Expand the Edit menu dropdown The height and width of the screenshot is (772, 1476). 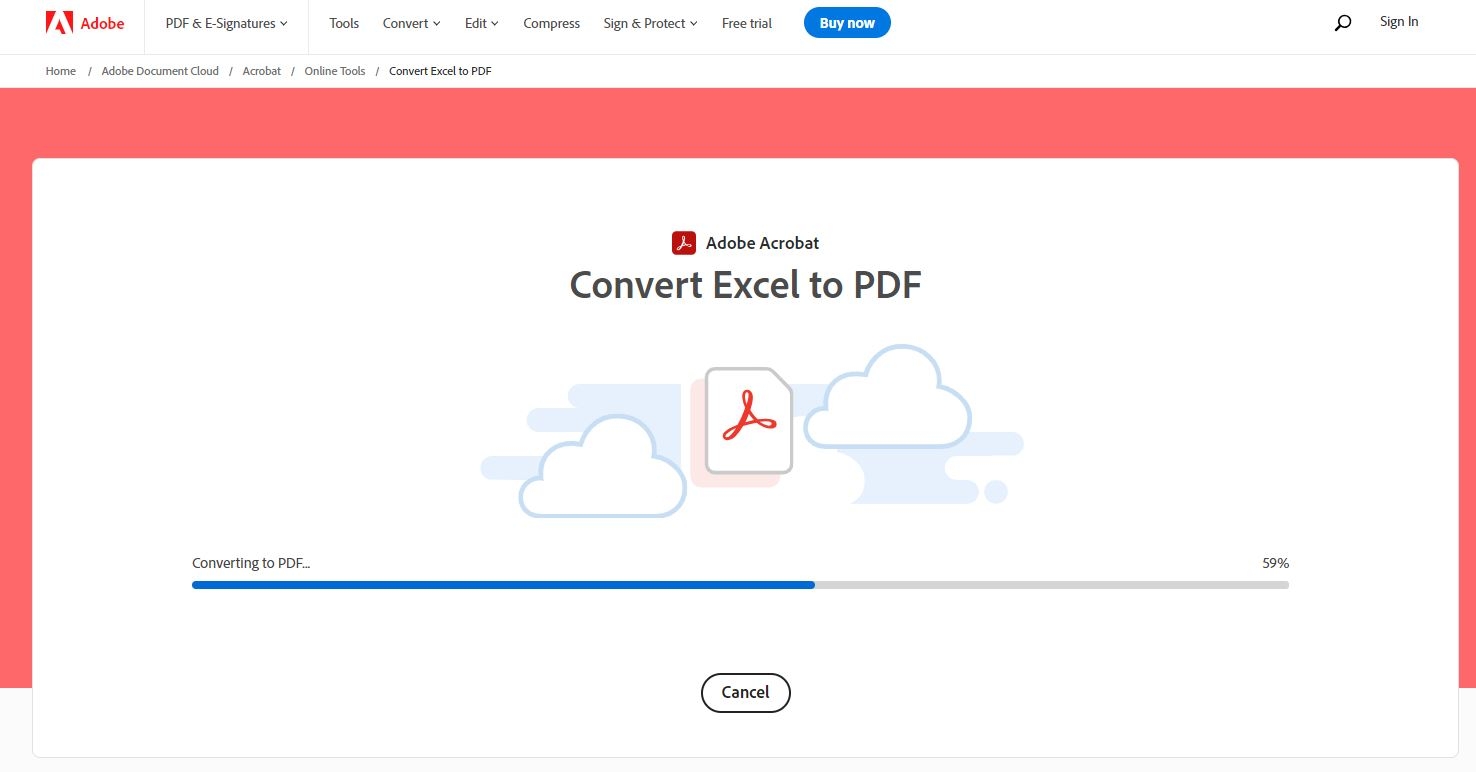(481, 23)
